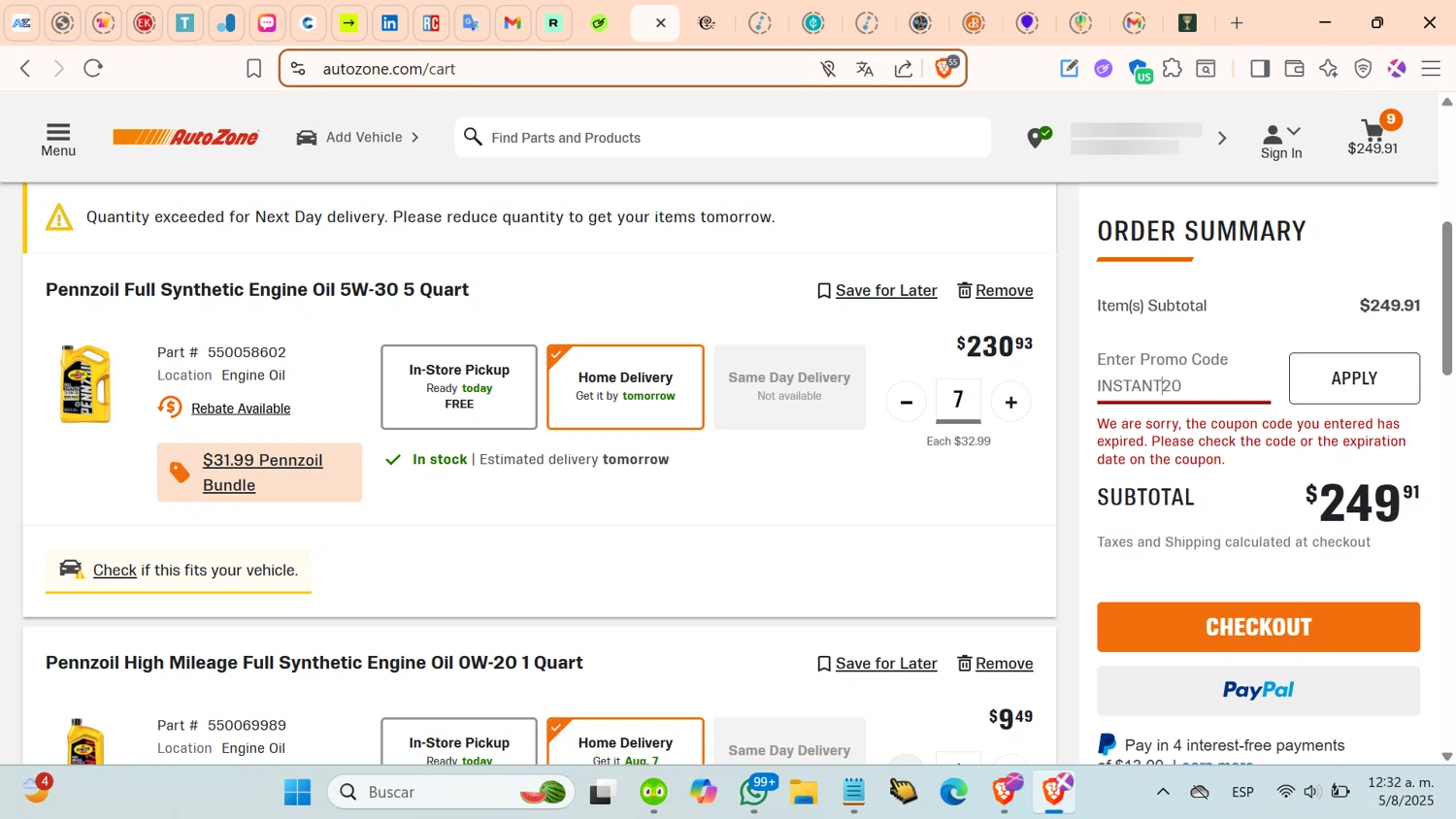This screenshot has width=1456, height=819.
Task: Click Save for Later on 5W-30 oil
Action: (877, 290)
